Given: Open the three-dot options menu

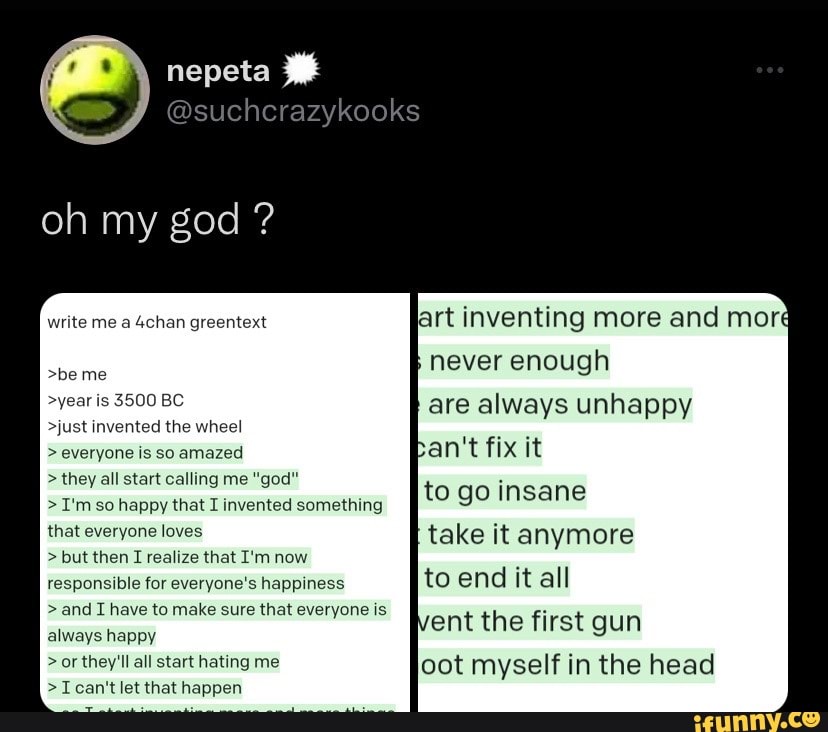Looking at the screenshot, I should tap(770, 70).
